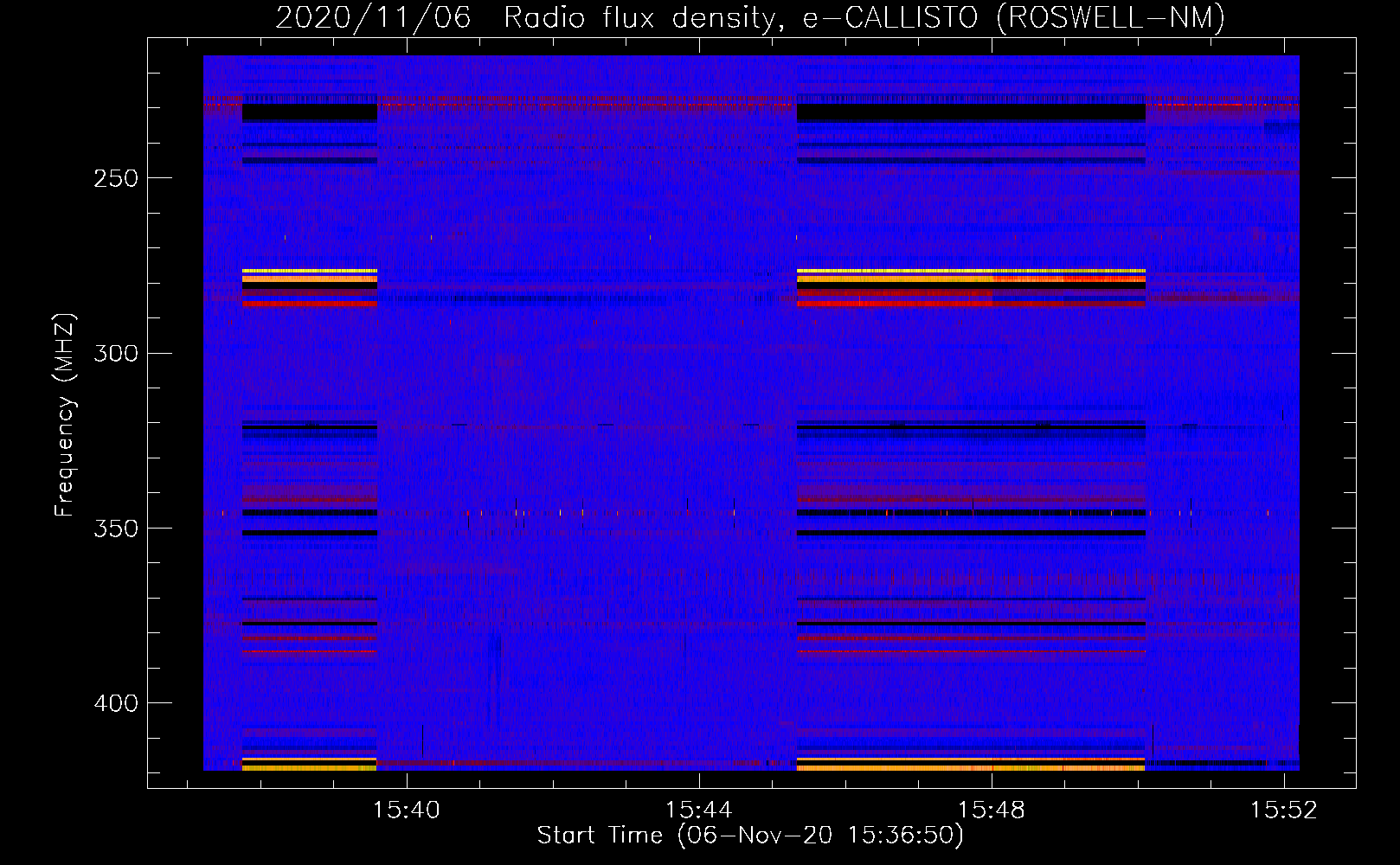Screen dimensions: 1400x865
Task: Click the 15:40 time tick label
Action: coord(407,810)
